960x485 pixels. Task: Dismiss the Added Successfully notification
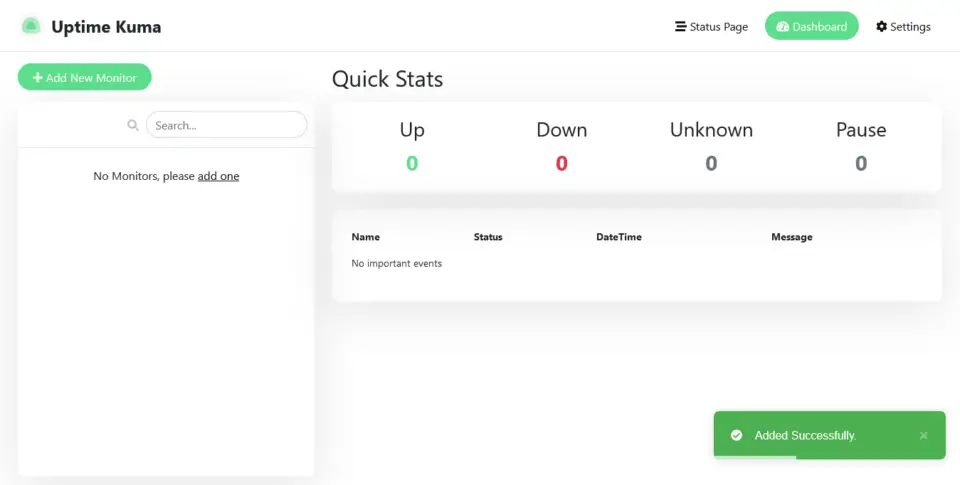coord(923,436)
